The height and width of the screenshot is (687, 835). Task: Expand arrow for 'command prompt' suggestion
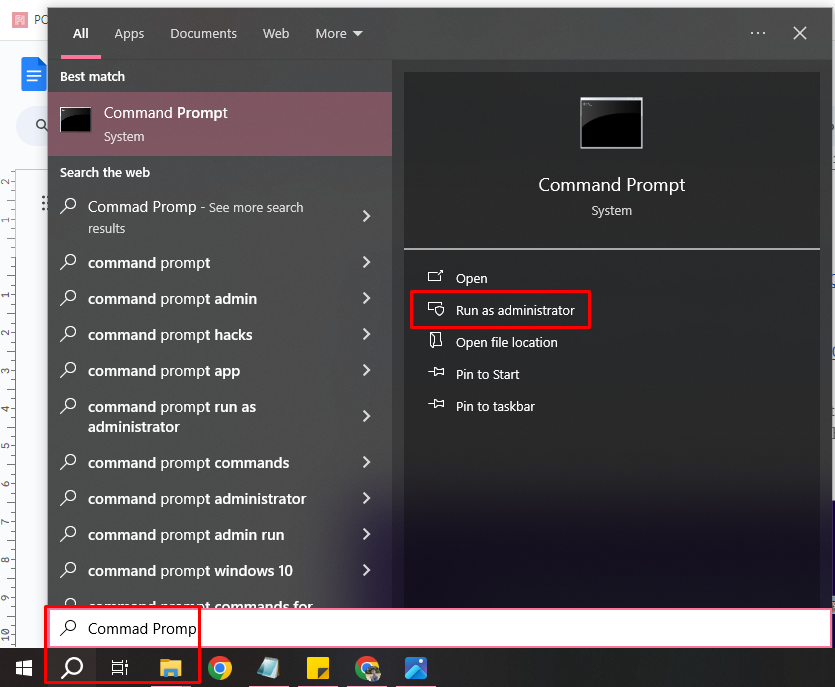click(366, 262)
